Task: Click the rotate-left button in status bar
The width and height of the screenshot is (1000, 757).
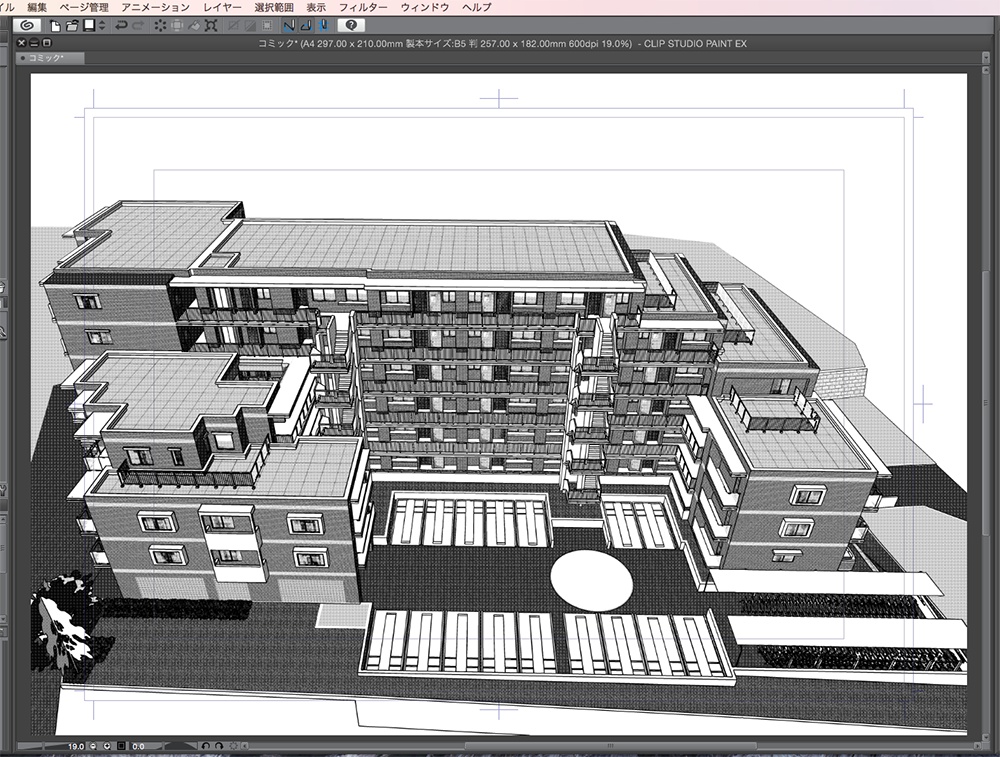Action: (x=207, y=747)
